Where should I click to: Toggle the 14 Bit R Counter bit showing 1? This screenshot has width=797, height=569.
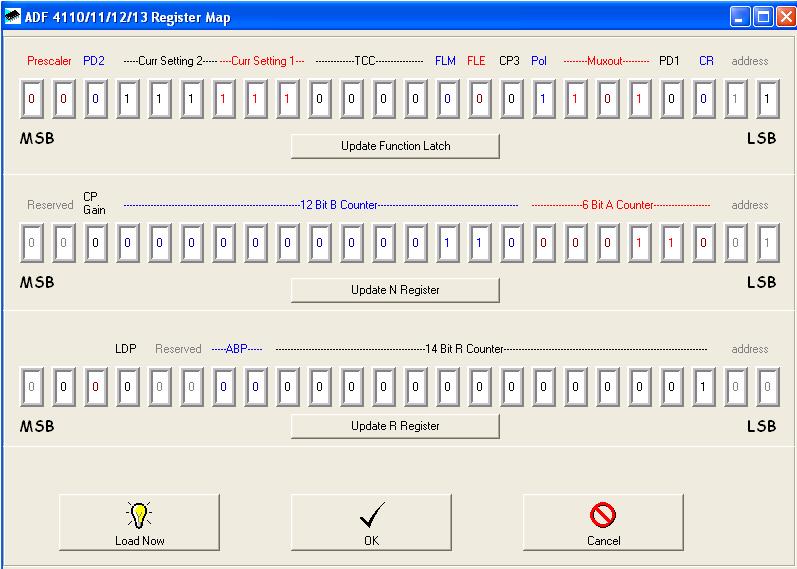(703, 386)
